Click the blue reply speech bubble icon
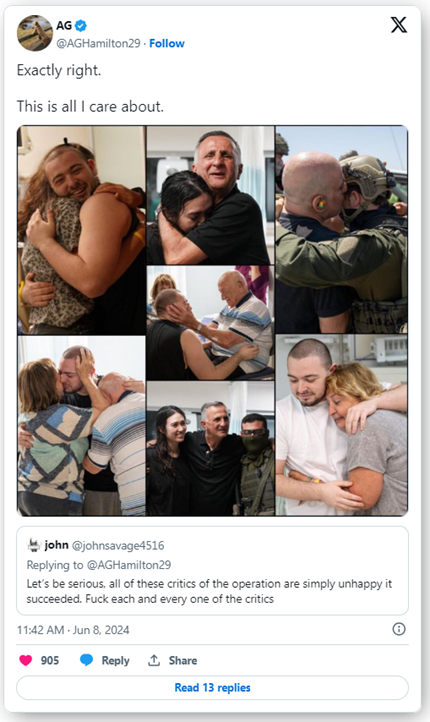Viewport: 430px width, 722px height. [87, 660]
